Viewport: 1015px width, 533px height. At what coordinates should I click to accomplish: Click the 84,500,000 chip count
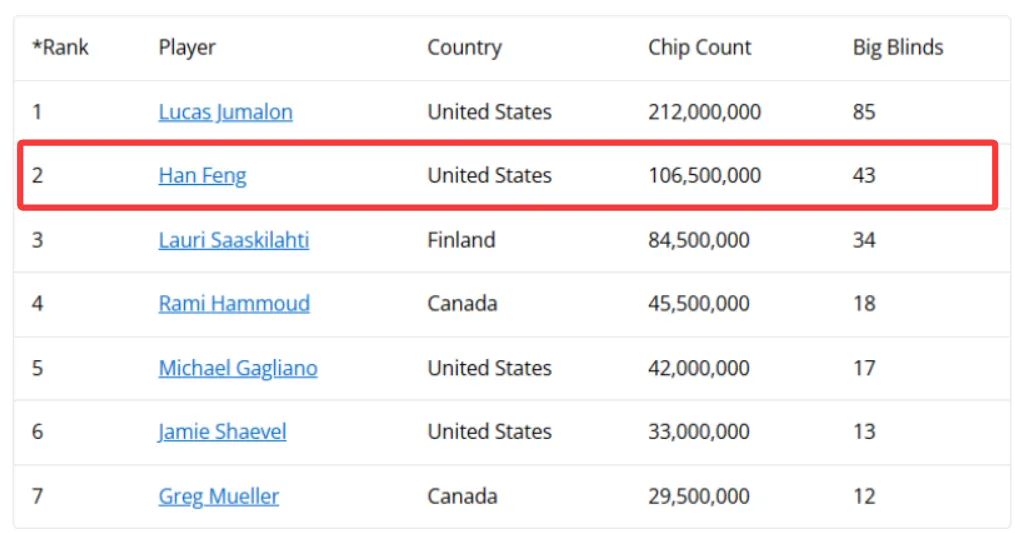tap(698, 240)
